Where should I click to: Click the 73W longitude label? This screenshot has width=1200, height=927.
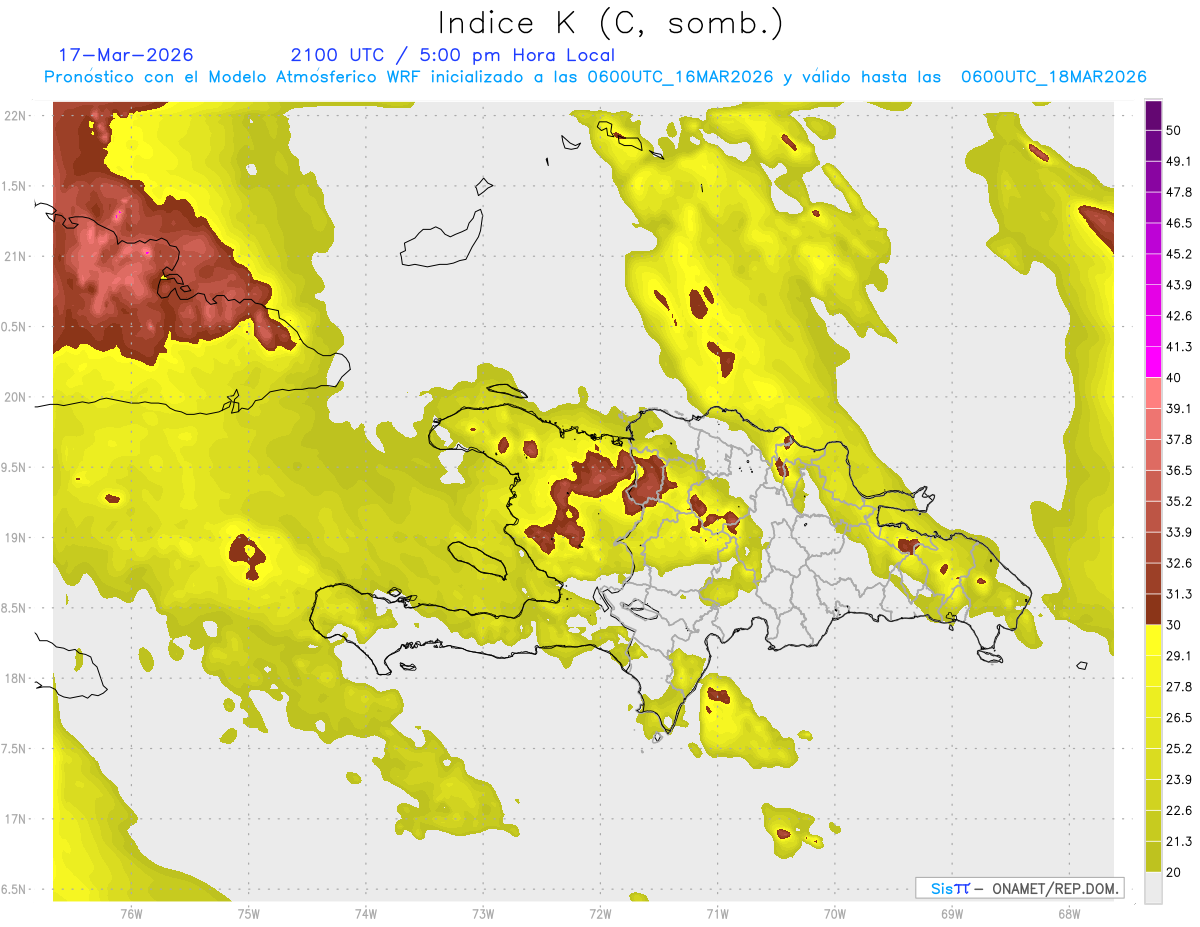(x=483, y=914)
